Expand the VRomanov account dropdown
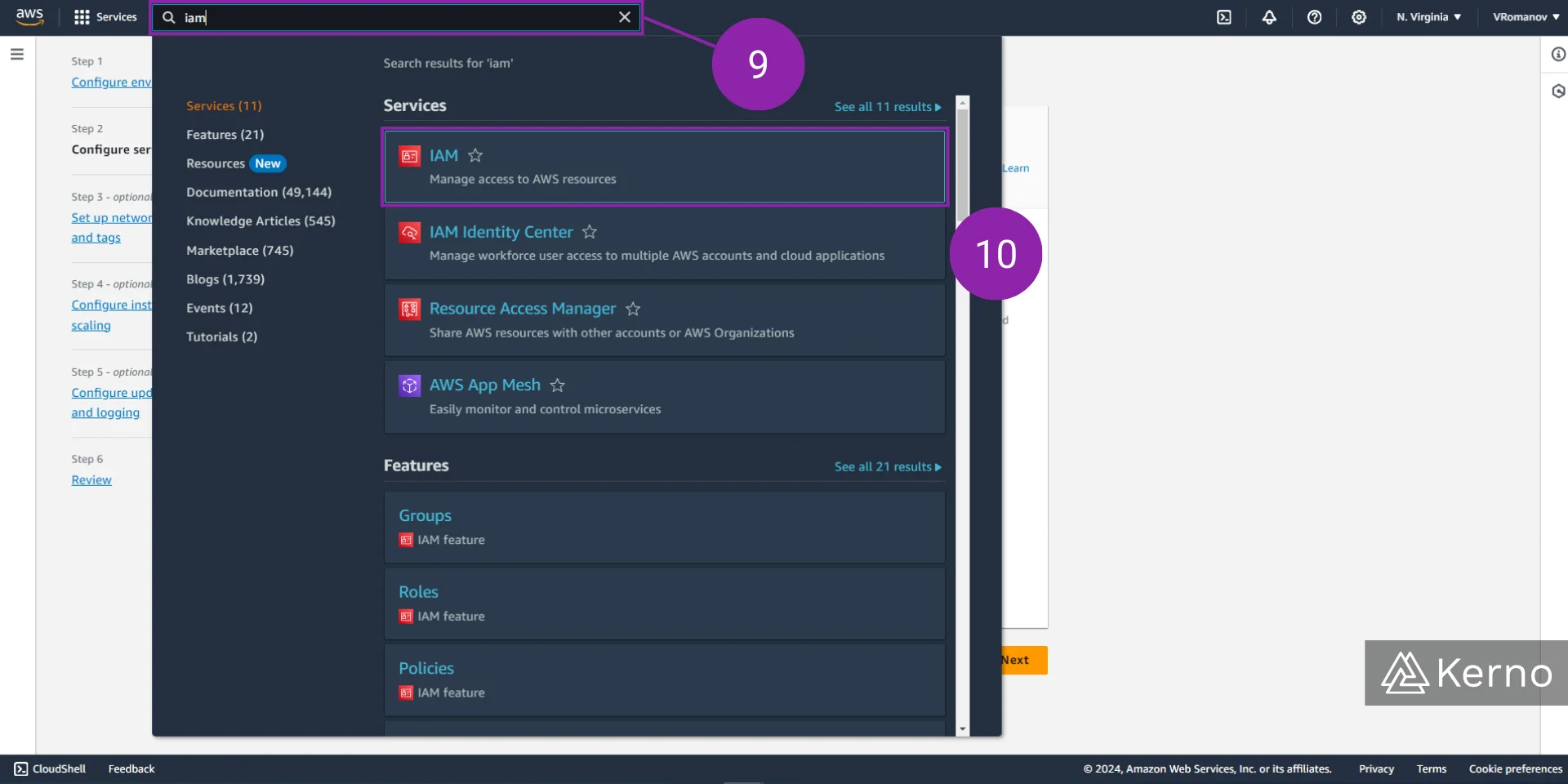1568x784 pixels. coord(1526,17)
